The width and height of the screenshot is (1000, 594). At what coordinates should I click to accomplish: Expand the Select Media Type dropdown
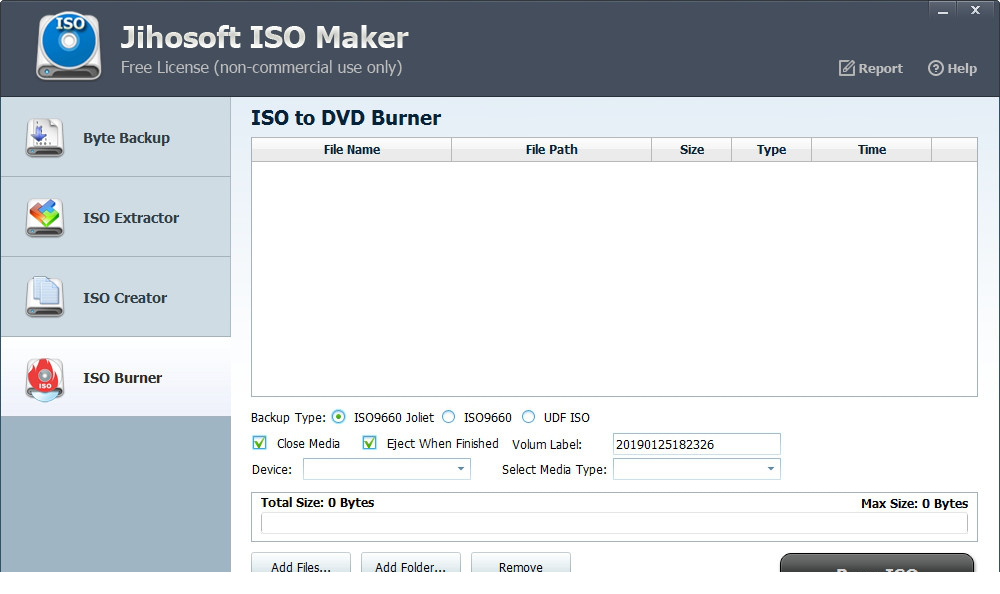tap(696, 469)
